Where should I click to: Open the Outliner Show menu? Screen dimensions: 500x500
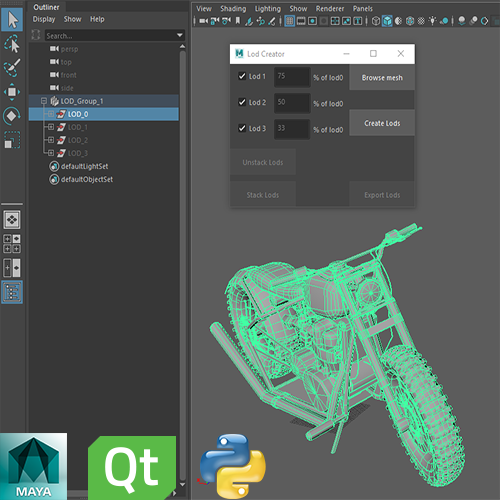click(72, 19)
